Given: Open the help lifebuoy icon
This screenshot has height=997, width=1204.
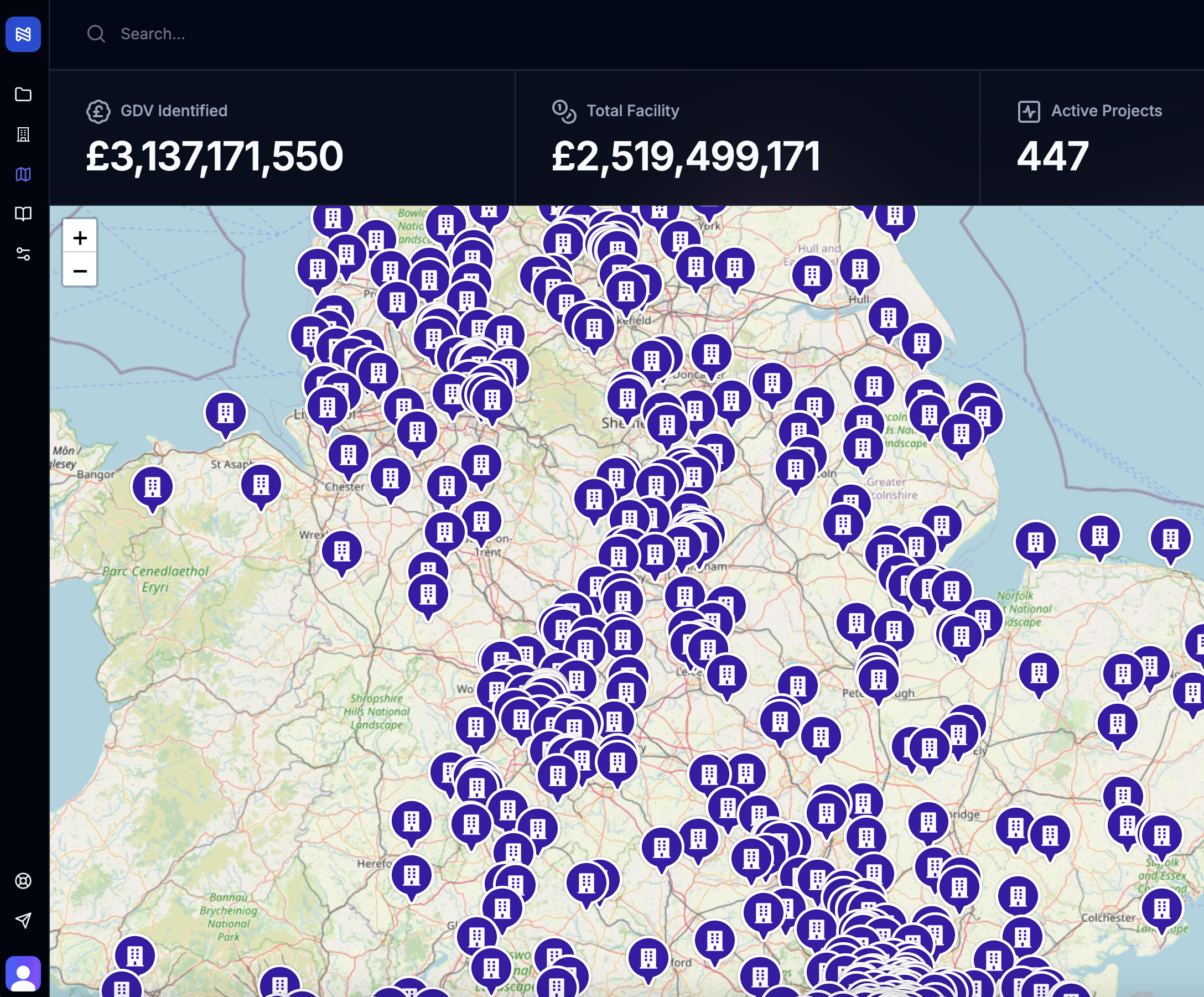Looking at the screenshot, I should coord(23,881).
